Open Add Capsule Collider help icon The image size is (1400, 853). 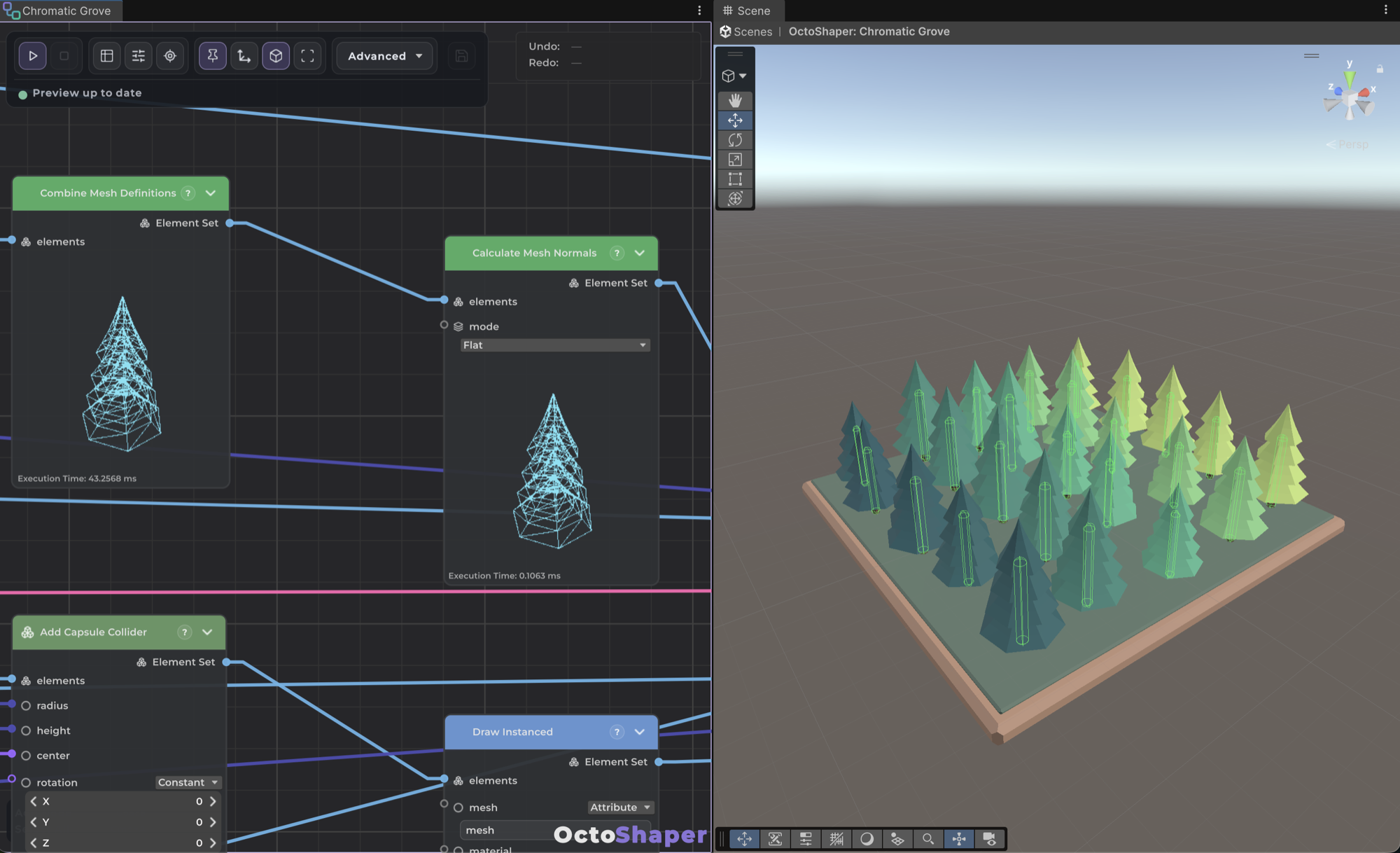[185, 632]
